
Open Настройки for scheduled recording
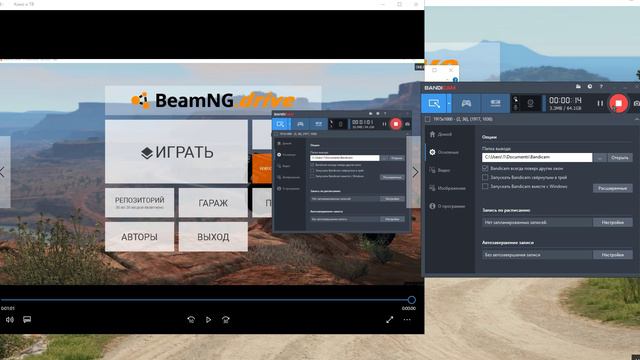pos(613,222)
